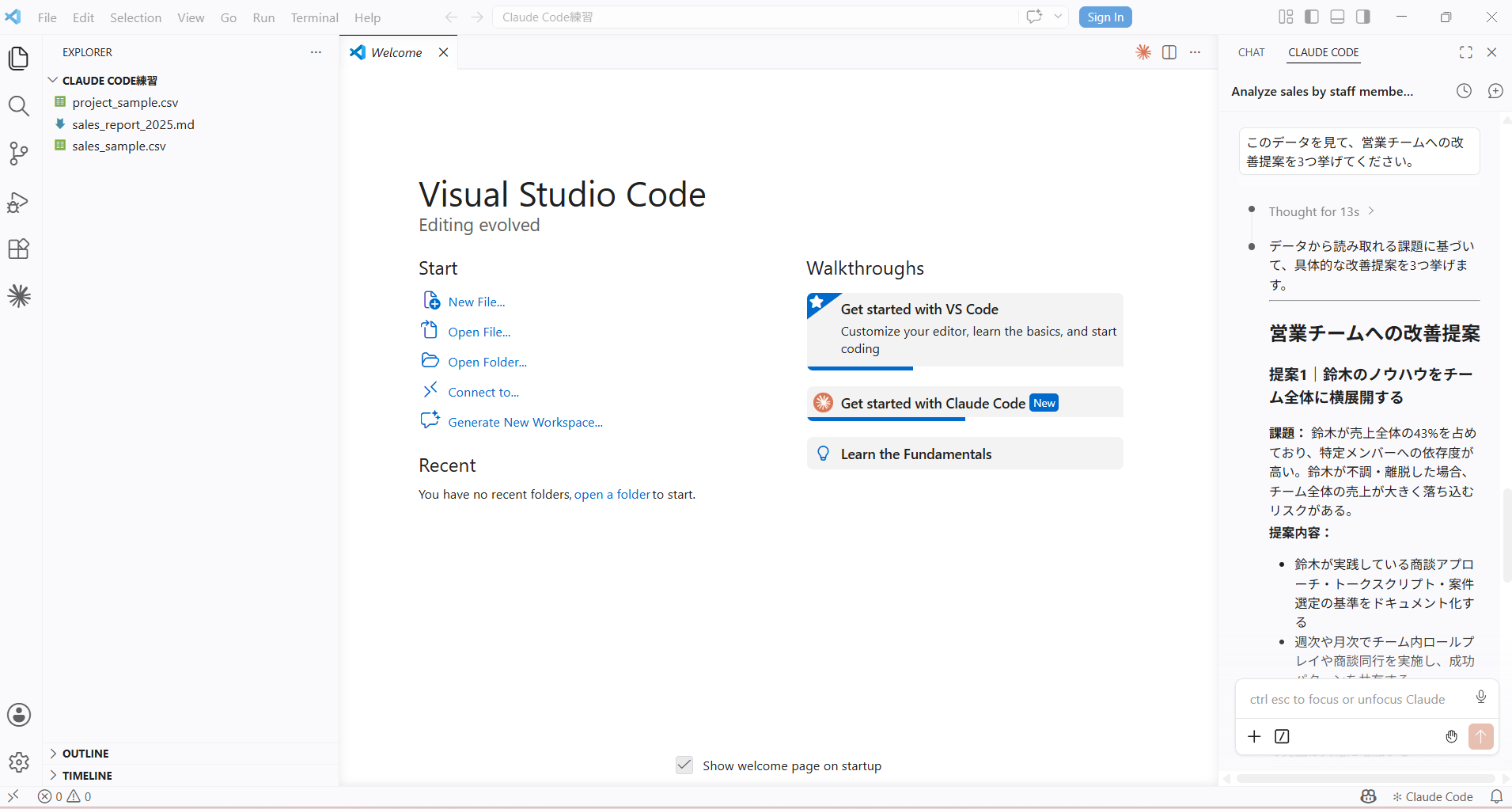Click the Sign In button
This screenshot has width=1512, height=809.
[1105, 17]
